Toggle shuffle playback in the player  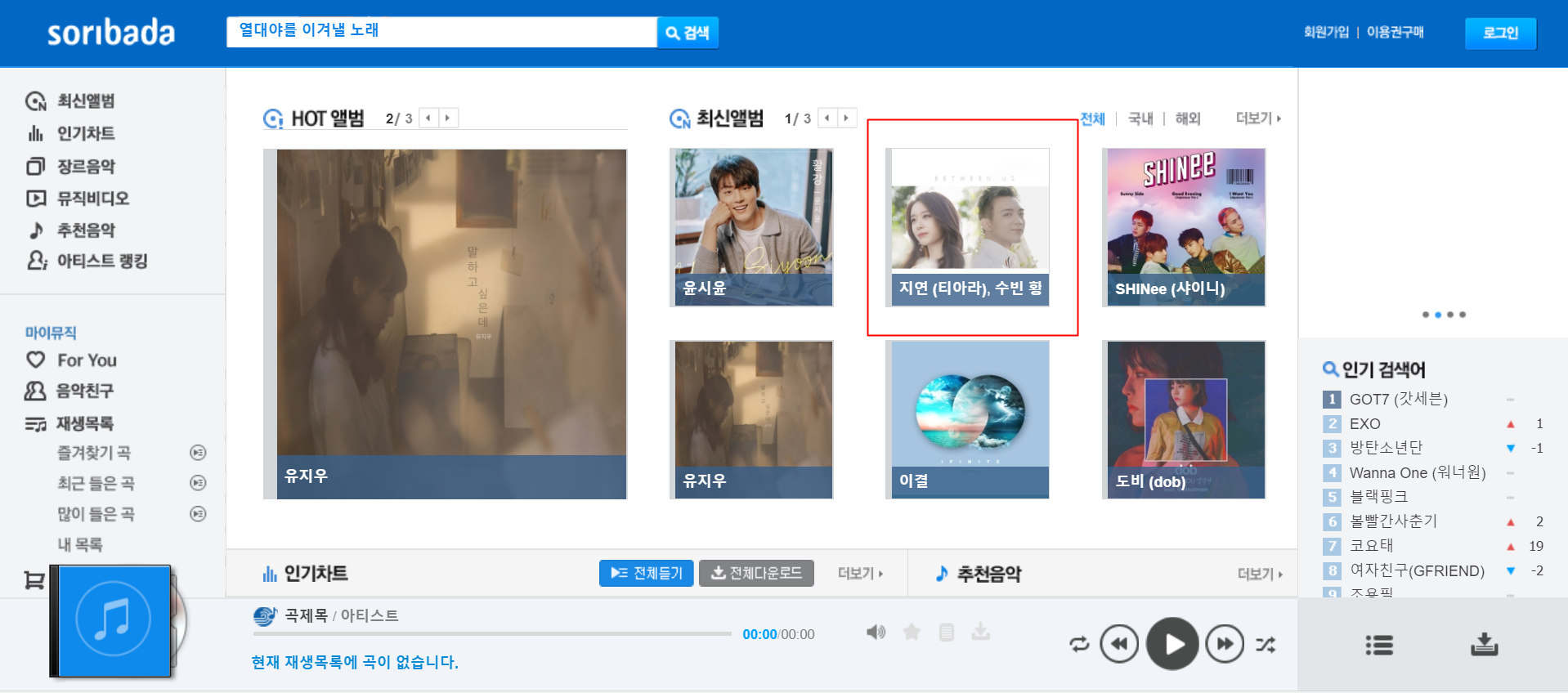(1265, 645)
